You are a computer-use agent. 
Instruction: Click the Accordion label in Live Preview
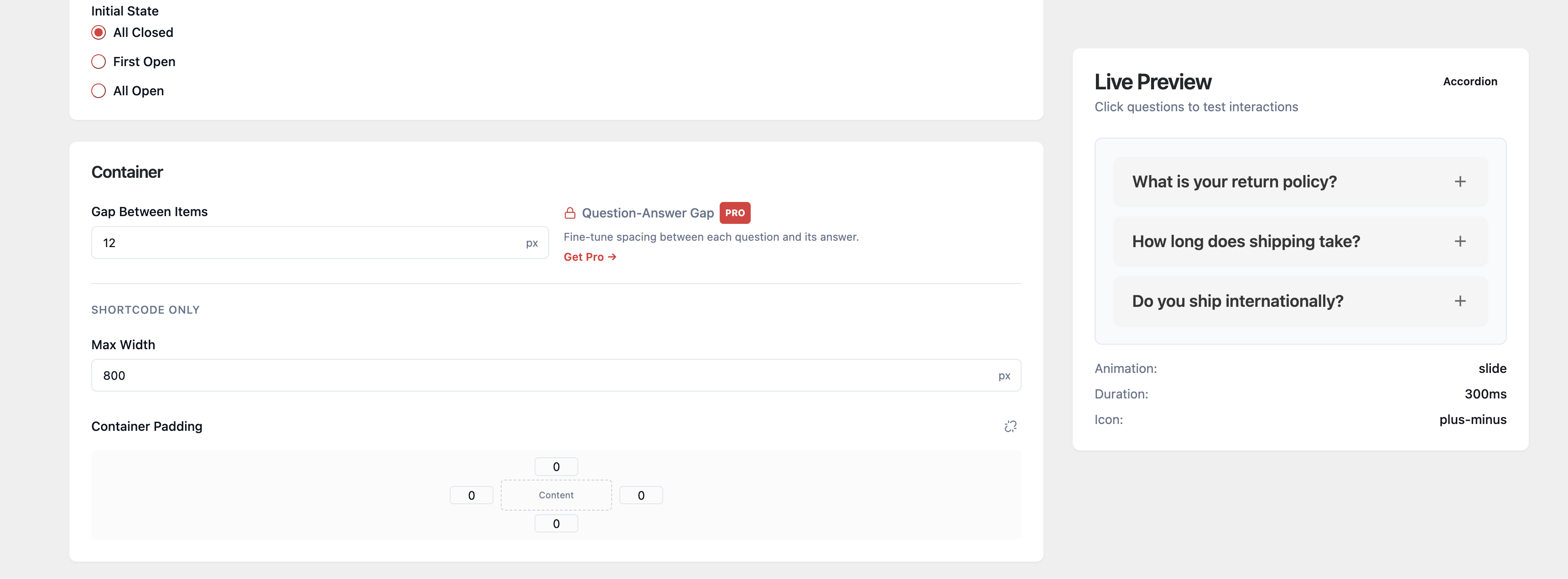[x=1469, y=82]
